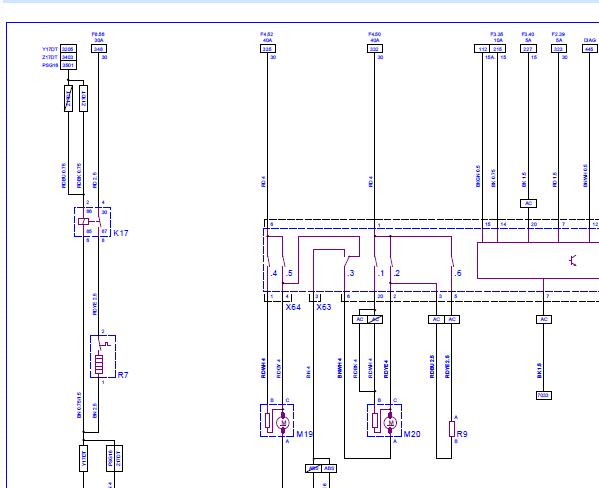This screenshot has height=488, width=599.
Task: Click the unstruck ABS variant box
Action: click(329, 469)
